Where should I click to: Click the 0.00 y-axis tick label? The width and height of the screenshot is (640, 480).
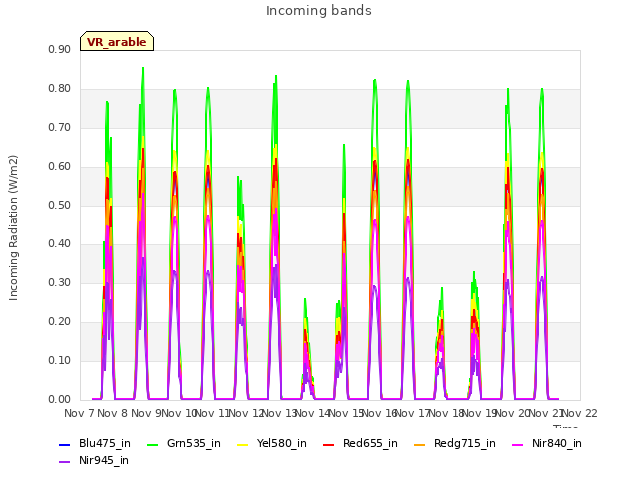click(60, 400)
